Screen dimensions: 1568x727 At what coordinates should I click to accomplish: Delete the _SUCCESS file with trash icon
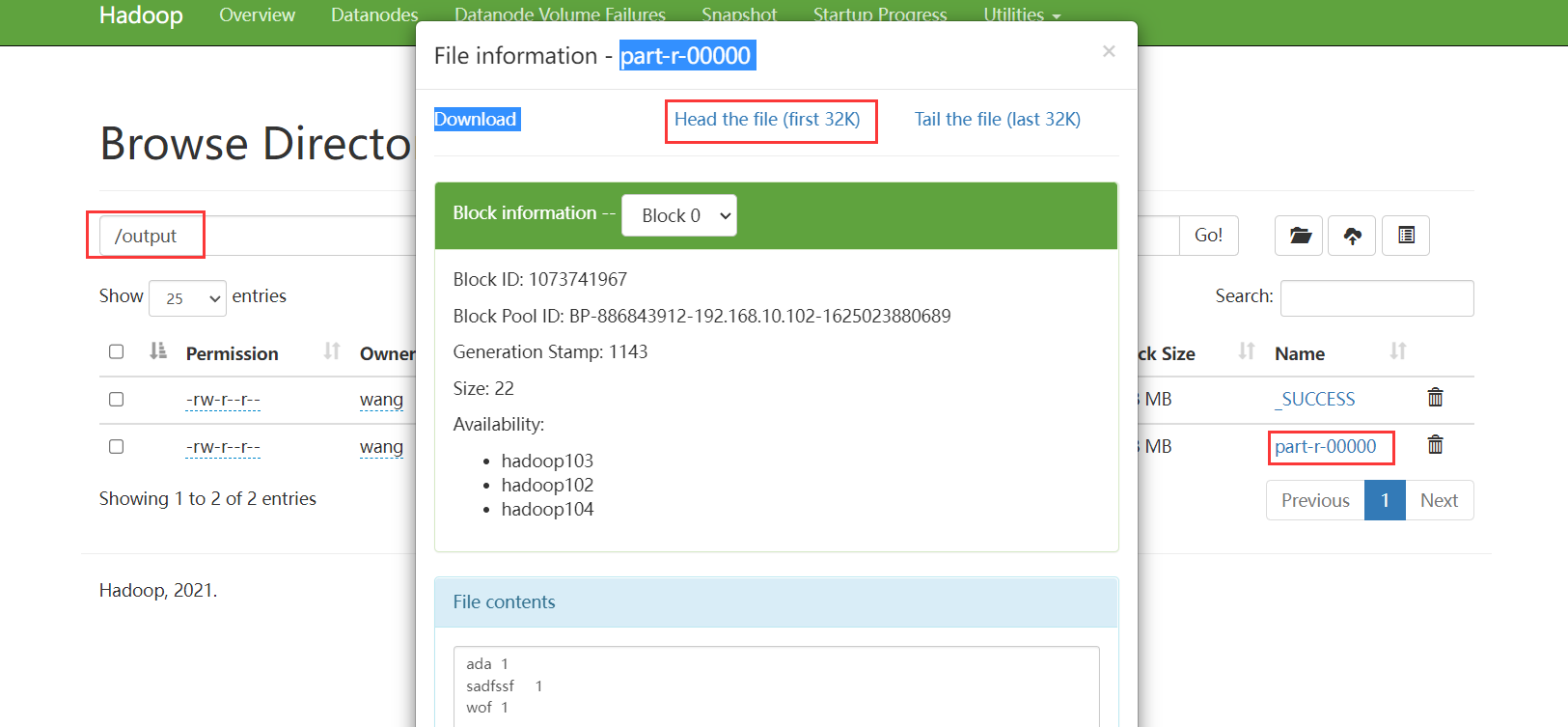tap(1435, 397)
